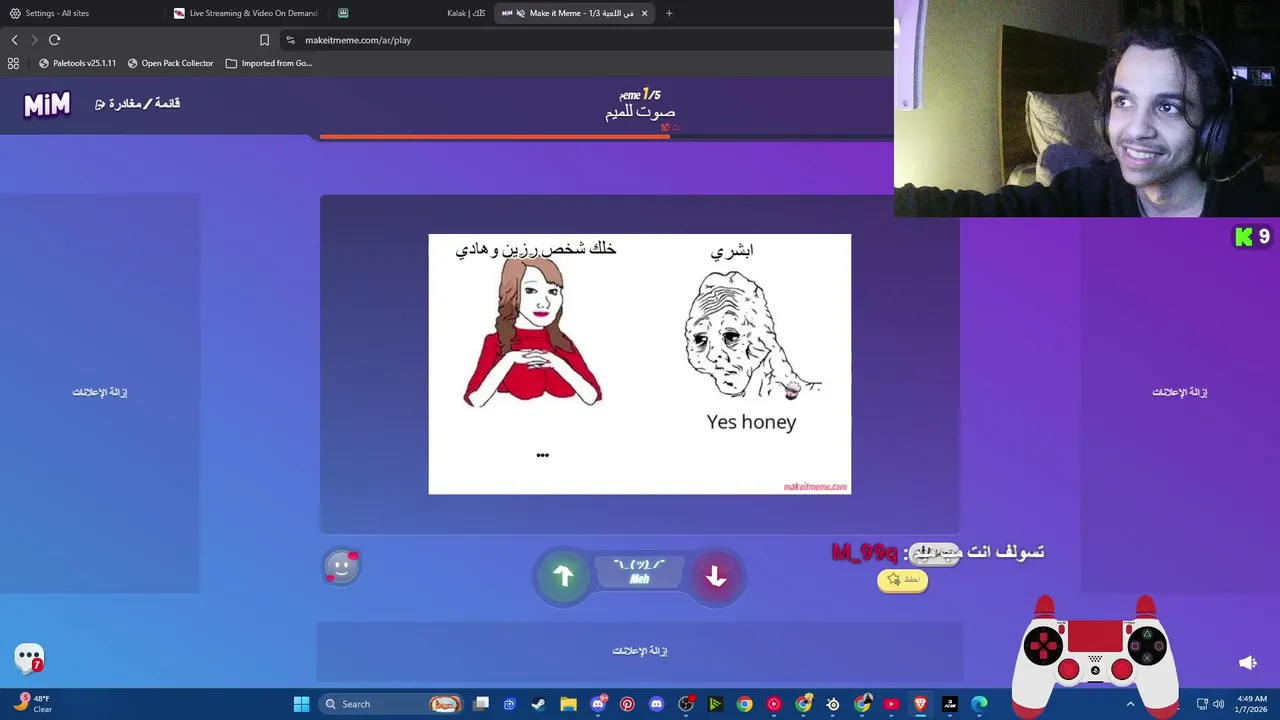
Task: Downvote the meme with the red arrow
Action: [x=715, y=576]
